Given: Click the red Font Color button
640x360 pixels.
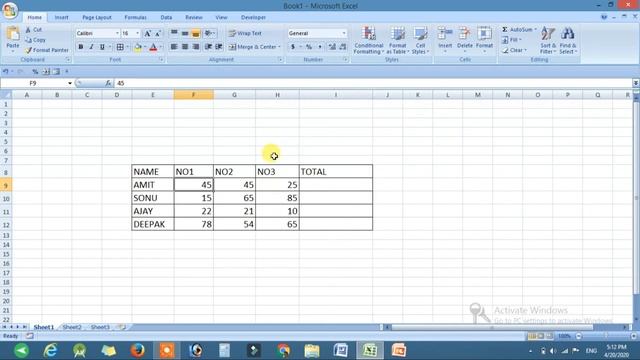Looking at the screenshot, I should point(153,47).
